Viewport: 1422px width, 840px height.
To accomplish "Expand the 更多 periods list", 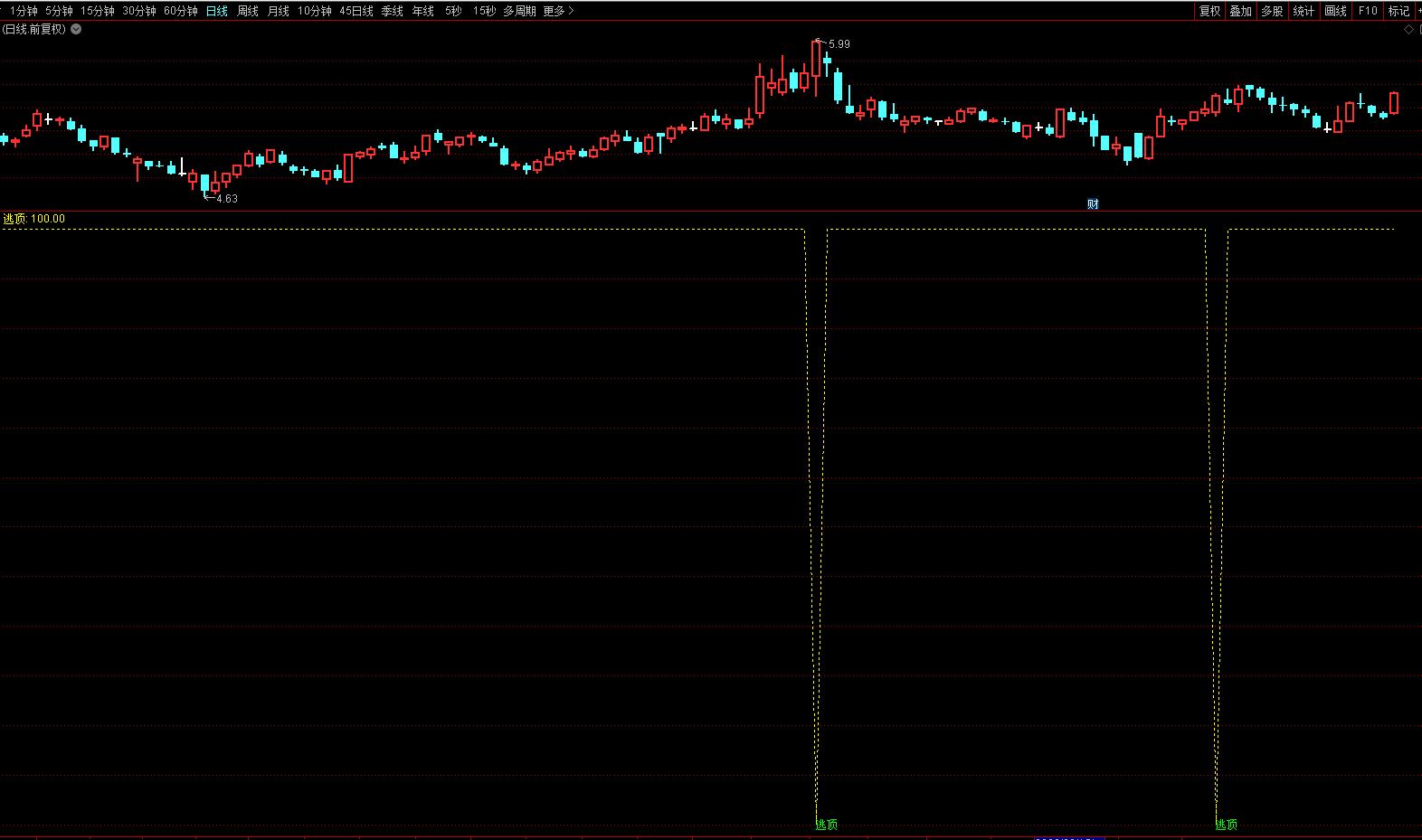I will click(558, 11).
